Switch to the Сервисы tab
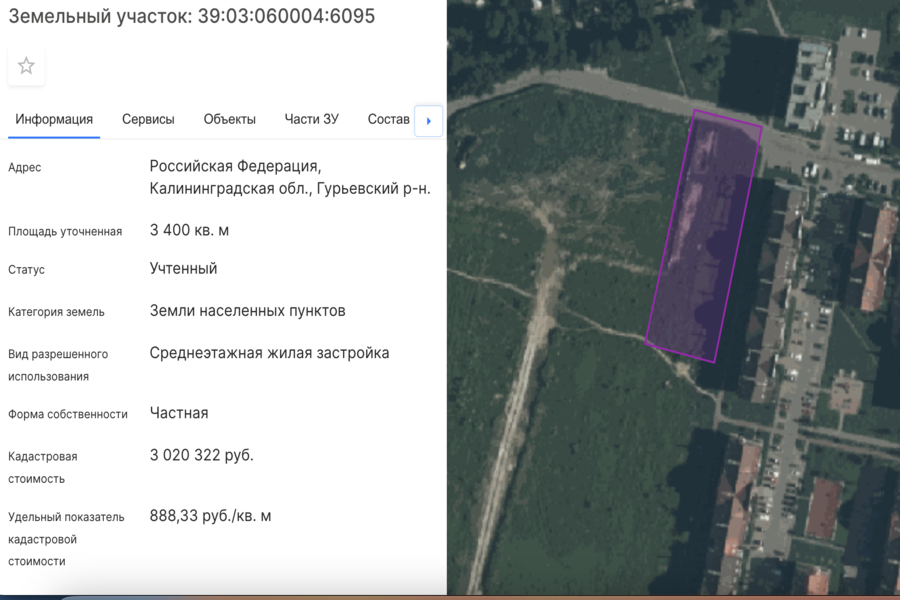 tap(148, 118)
